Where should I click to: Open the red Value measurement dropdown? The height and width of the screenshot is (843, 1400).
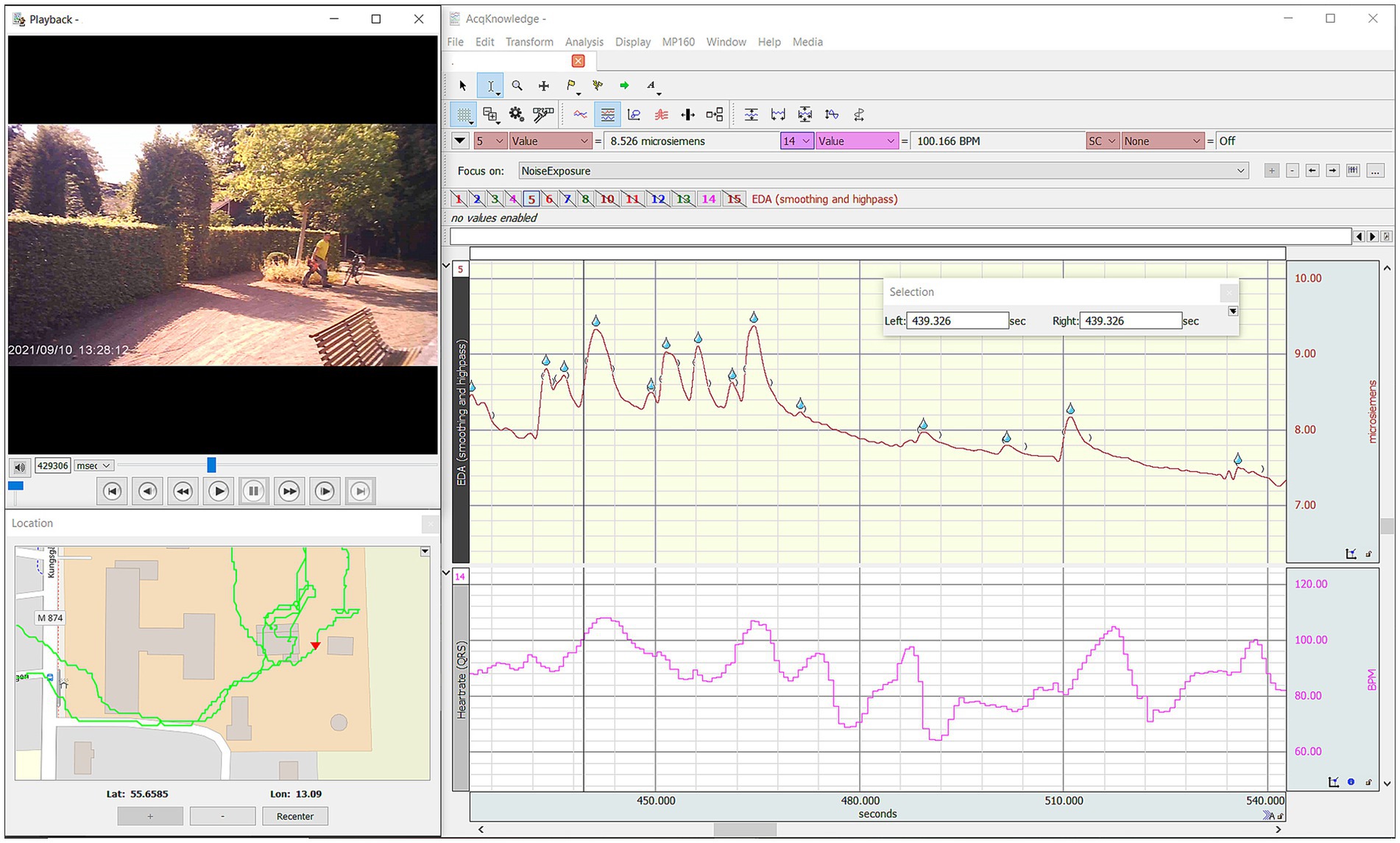coord(551,141)
